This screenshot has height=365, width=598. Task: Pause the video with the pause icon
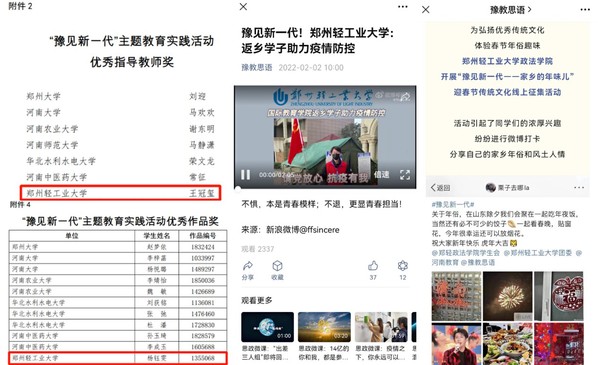point(245,175)
